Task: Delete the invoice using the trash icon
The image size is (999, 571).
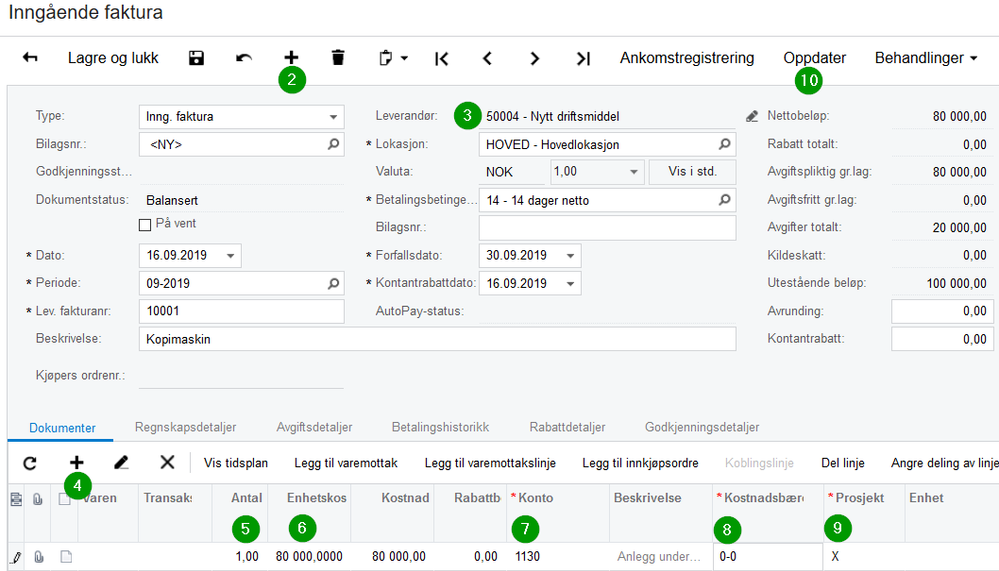Action: (x=338, y=58)
